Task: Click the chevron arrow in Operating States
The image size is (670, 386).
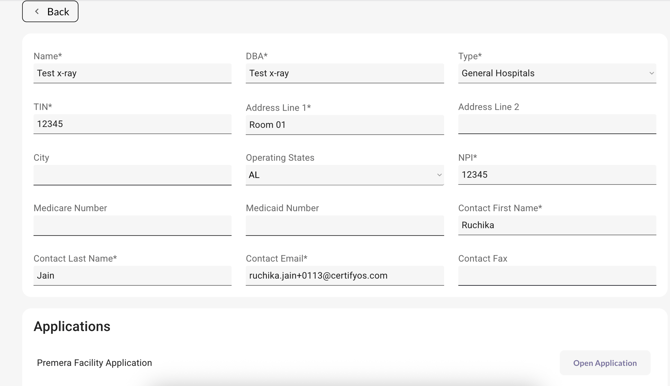Action: click(x=439, y=175)
